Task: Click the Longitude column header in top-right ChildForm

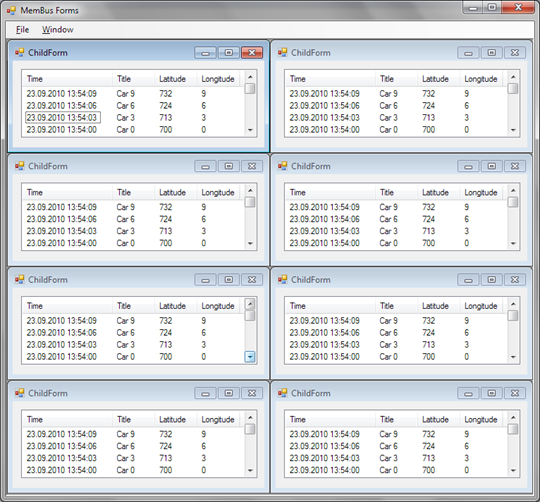Action: click(481, 79)
